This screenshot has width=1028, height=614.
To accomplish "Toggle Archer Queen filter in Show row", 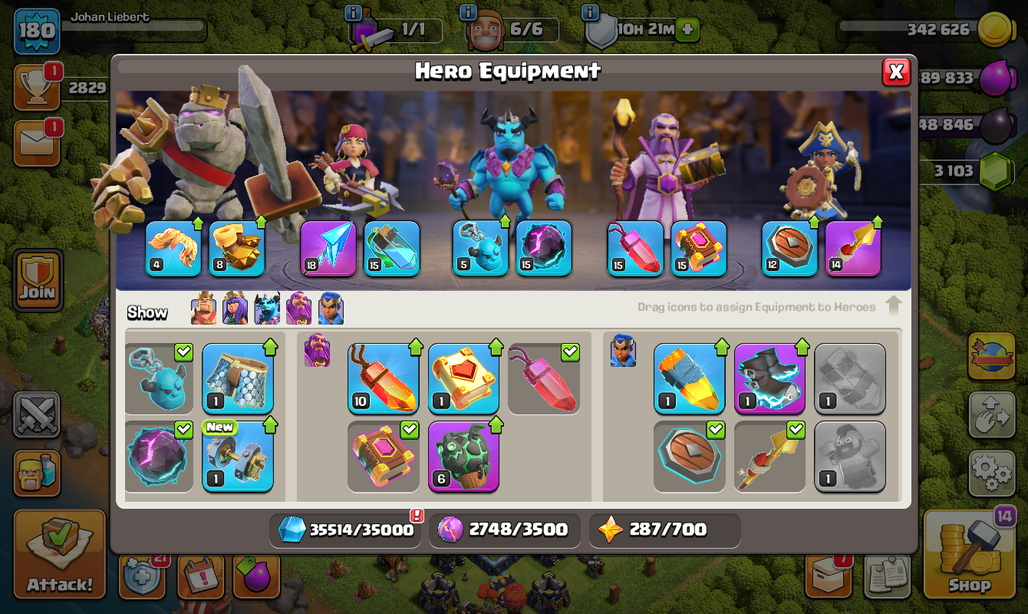I will (x=235, y=309).
